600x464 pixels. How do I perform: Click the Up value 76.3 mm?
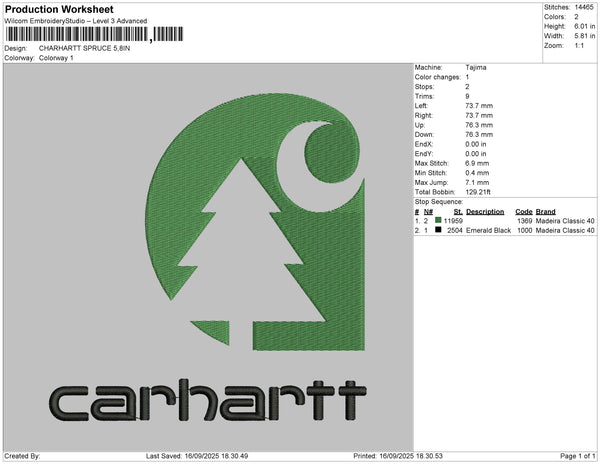[479, 125]
